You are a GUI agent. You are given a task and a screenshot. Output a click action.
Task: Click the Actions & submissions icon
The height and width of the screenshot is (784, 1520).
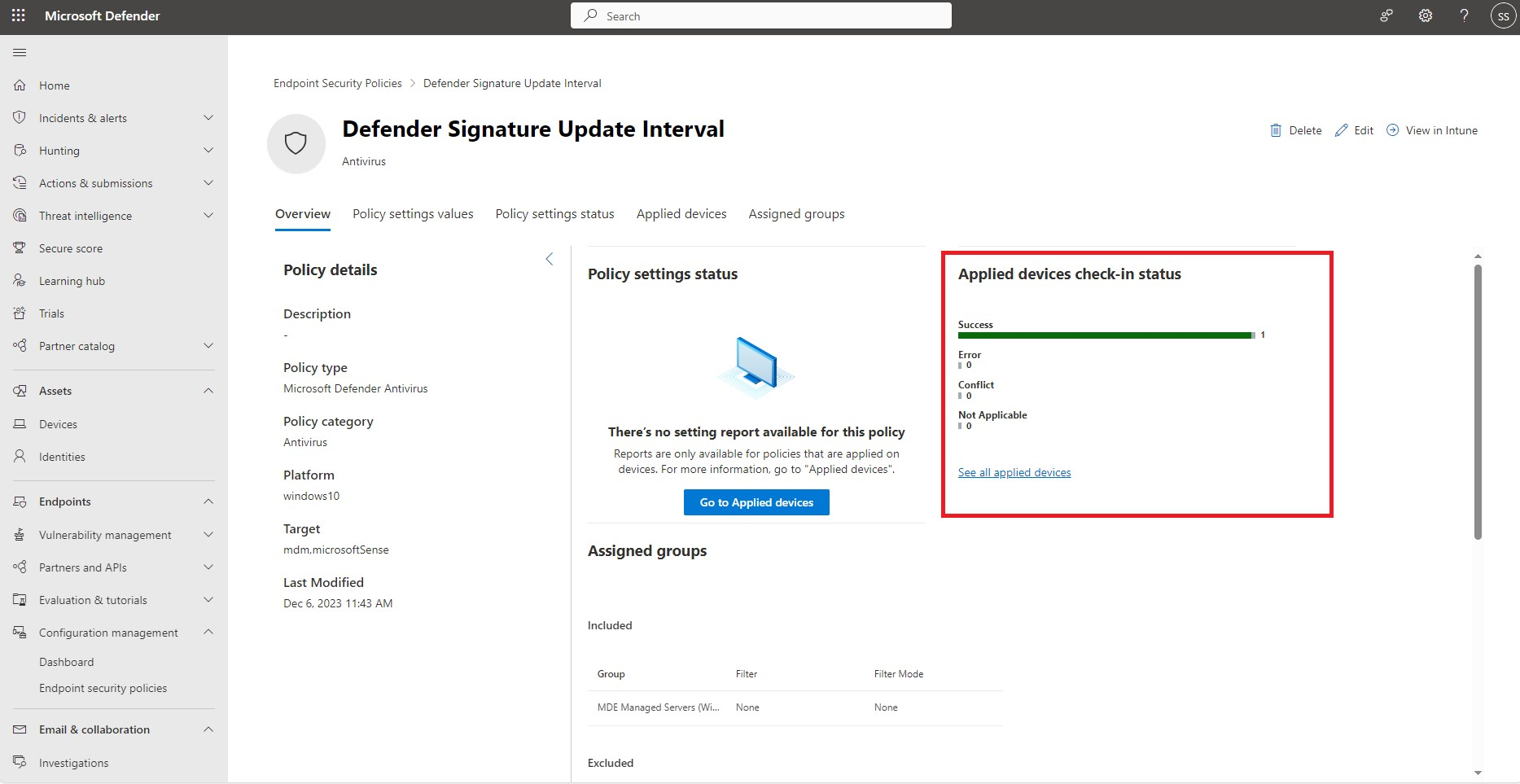tap(20, 182)
